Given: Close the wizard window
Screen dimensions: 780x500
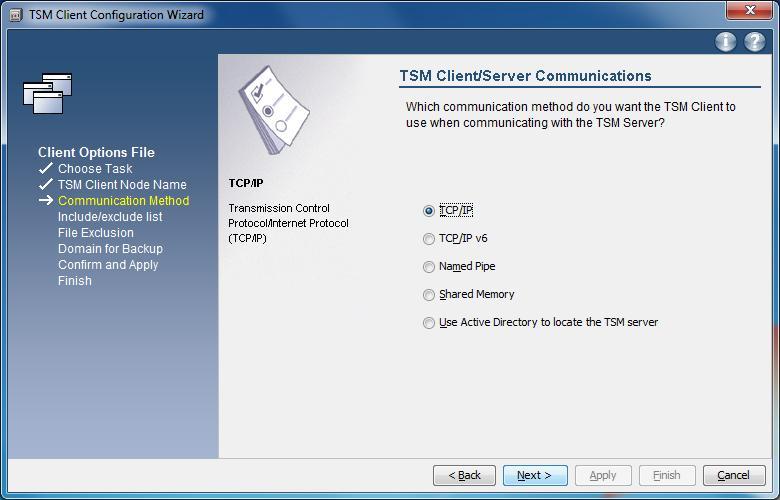Looking at the screenshot, I should [x=750, y=12].
